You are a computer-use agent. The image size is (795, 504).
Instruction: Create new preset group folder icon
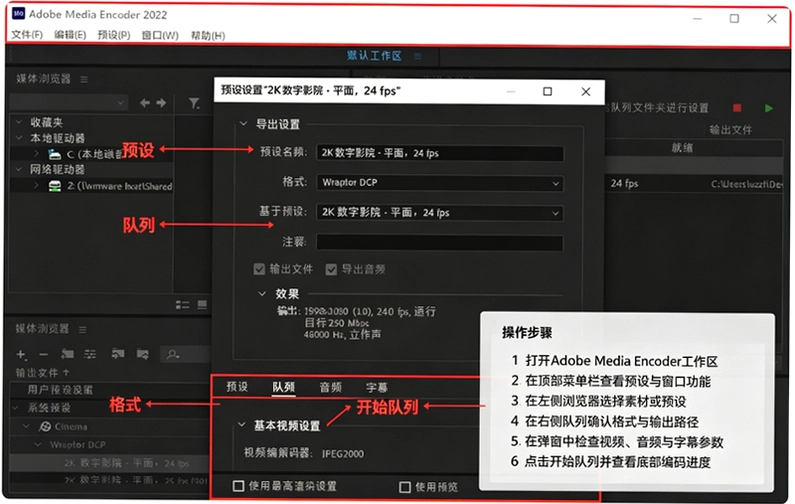pos(67,353)
